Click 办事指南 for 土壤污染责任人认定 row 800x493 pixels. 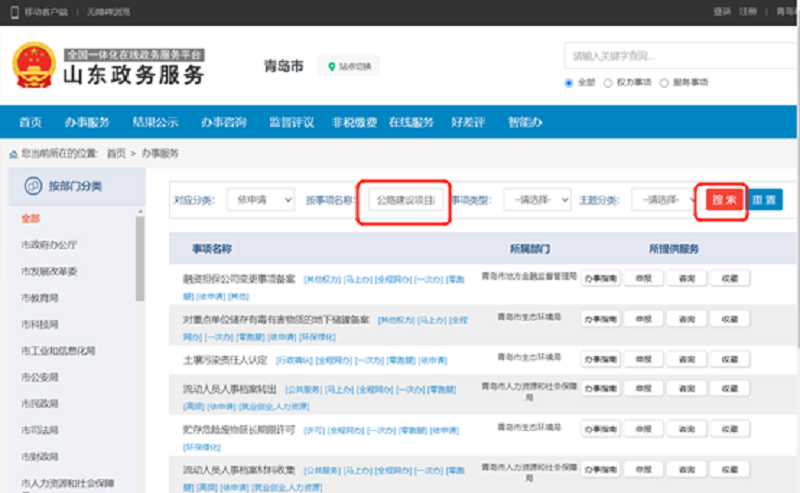click(x=601, y=359)
